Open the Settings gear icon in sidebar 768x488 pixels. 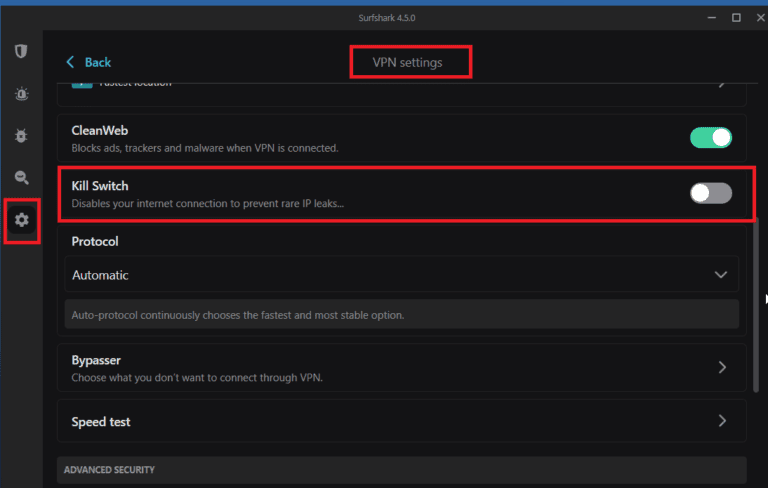pos(22,220)
